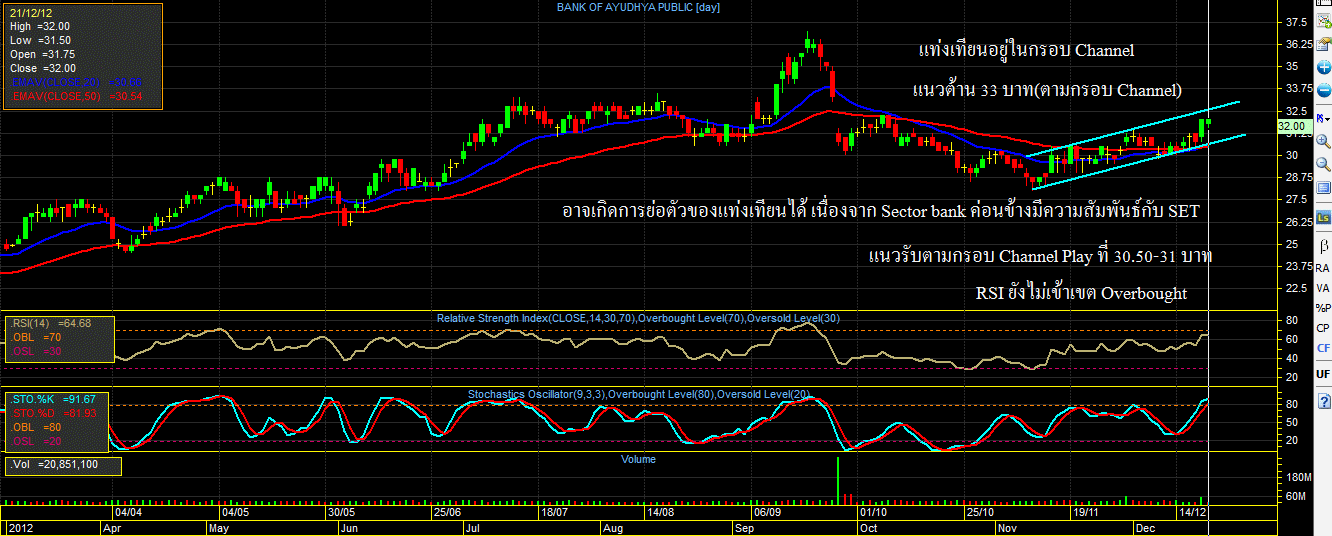Click the Vol =20,851,100 legend box
This screenshot has width=1332, height=536.
(x=64, y=465)
